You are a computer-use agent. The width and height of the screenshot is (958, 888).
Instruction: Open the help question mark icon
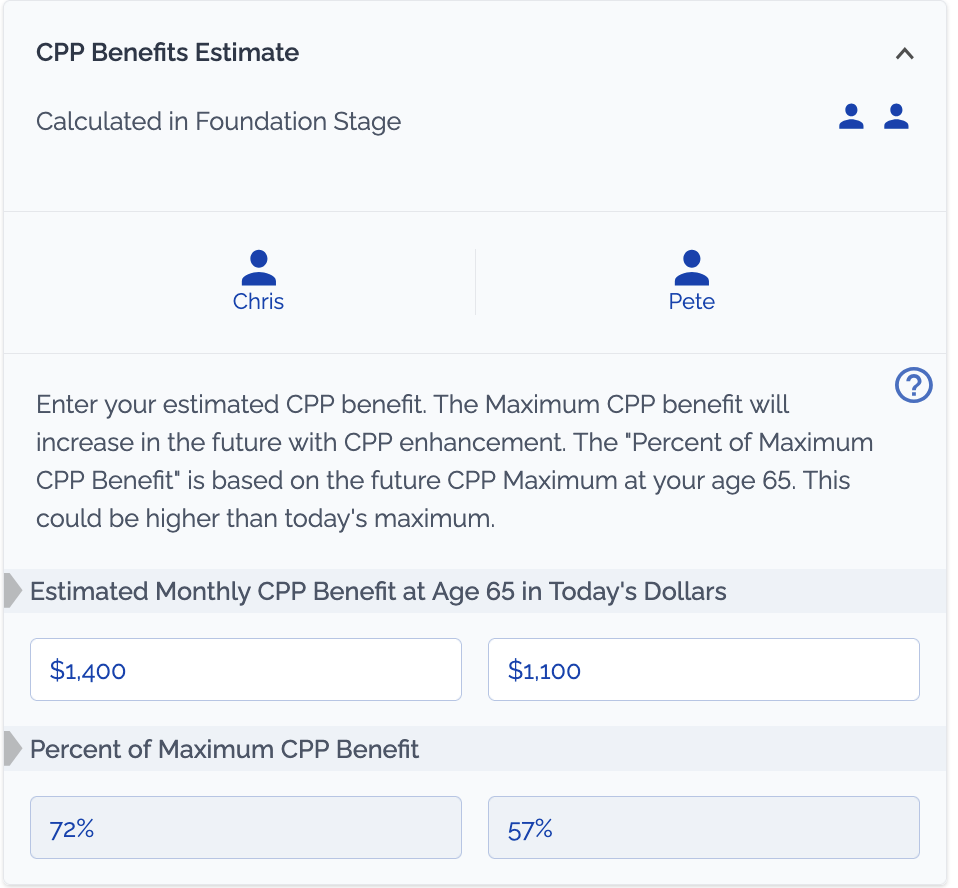914,385
